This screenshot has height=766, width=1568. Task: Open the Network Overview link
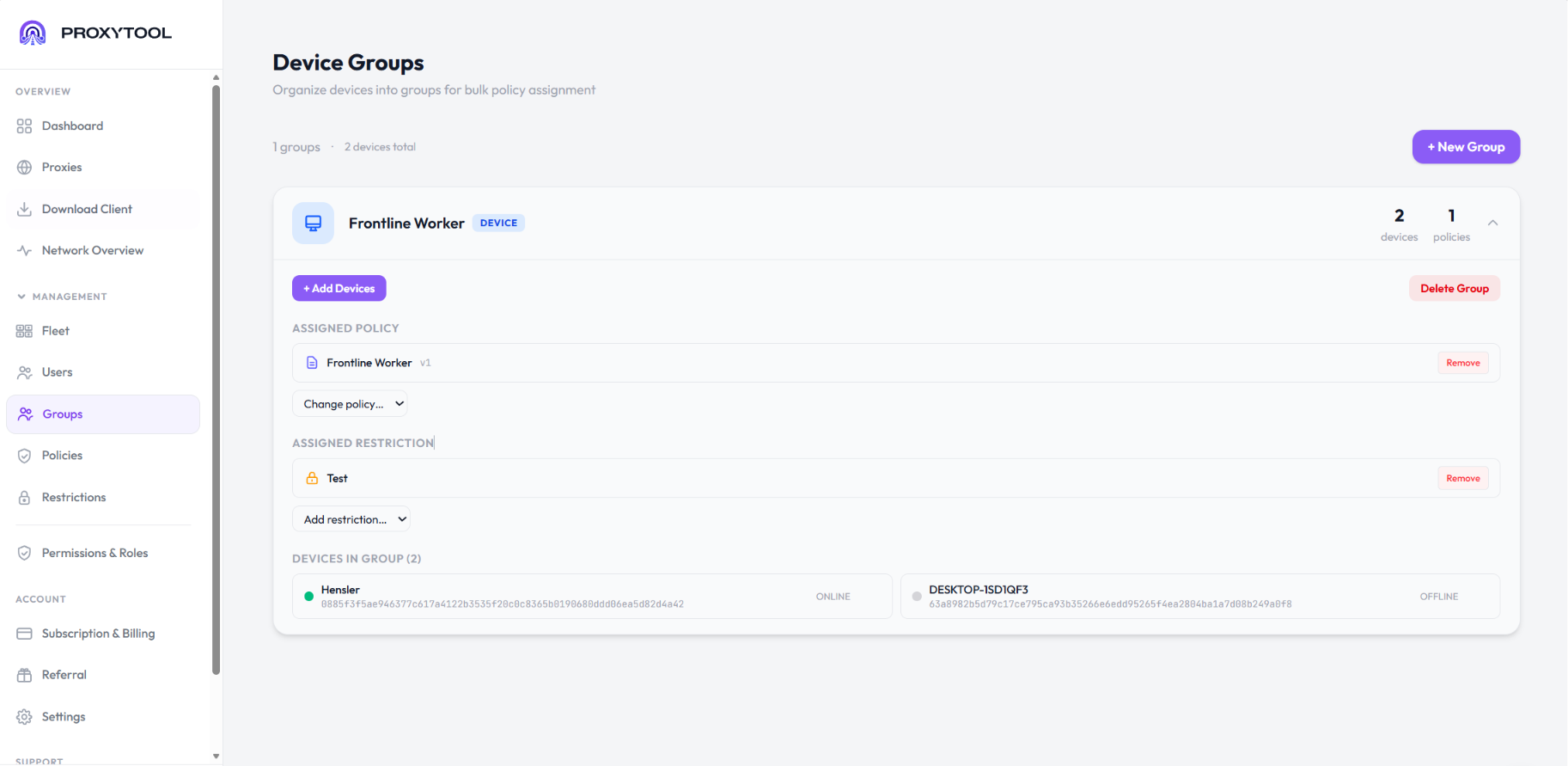click(x=103, y=250)
